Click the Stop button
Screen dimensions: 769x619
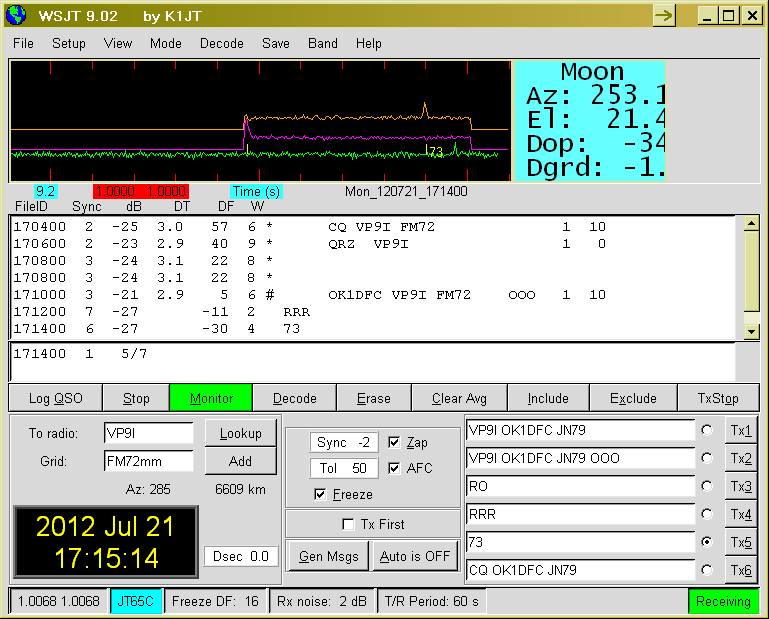[136, 398]
